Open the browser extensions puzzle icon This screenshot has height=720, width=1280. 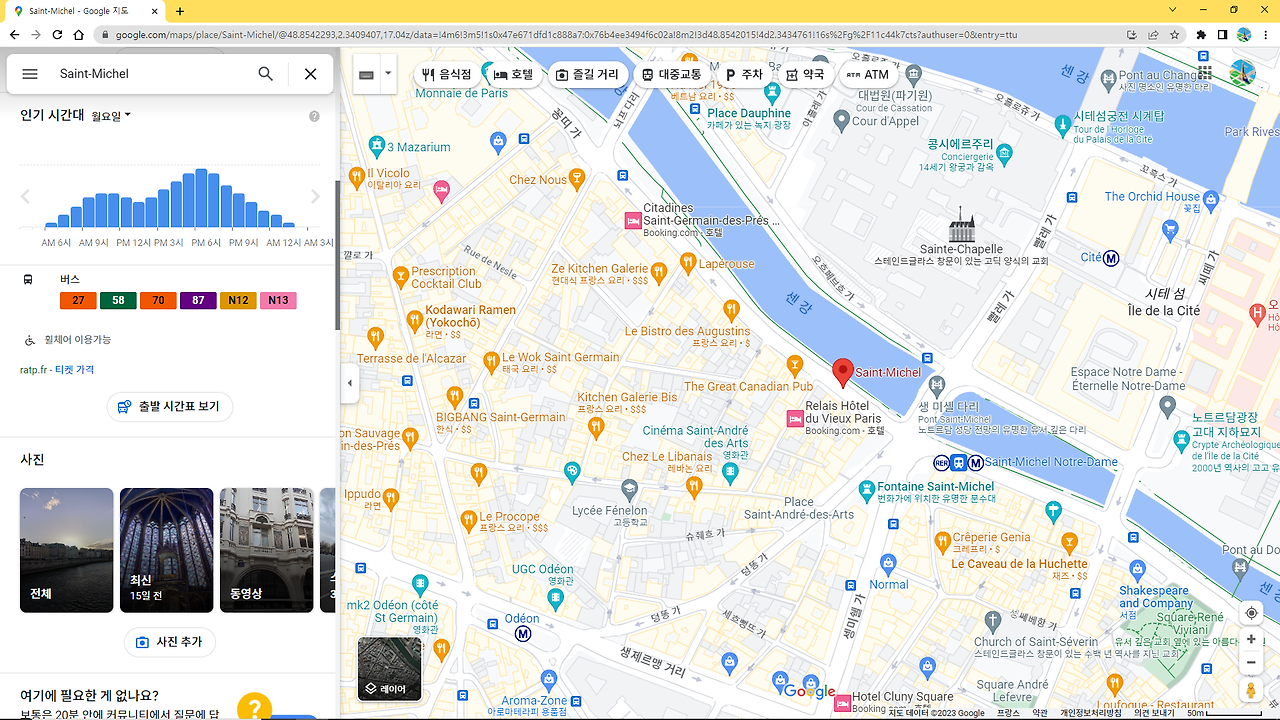[1201, 34]
